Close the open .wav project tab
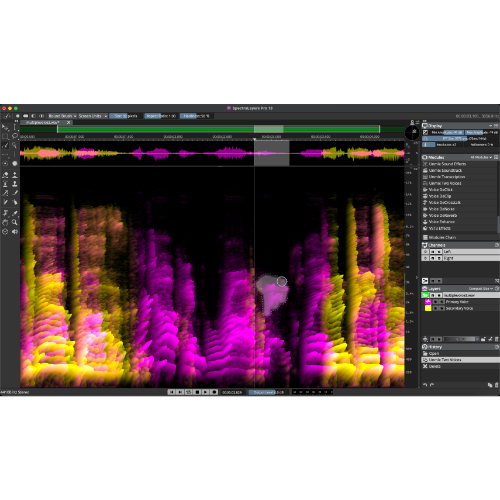 pos(68,122)
